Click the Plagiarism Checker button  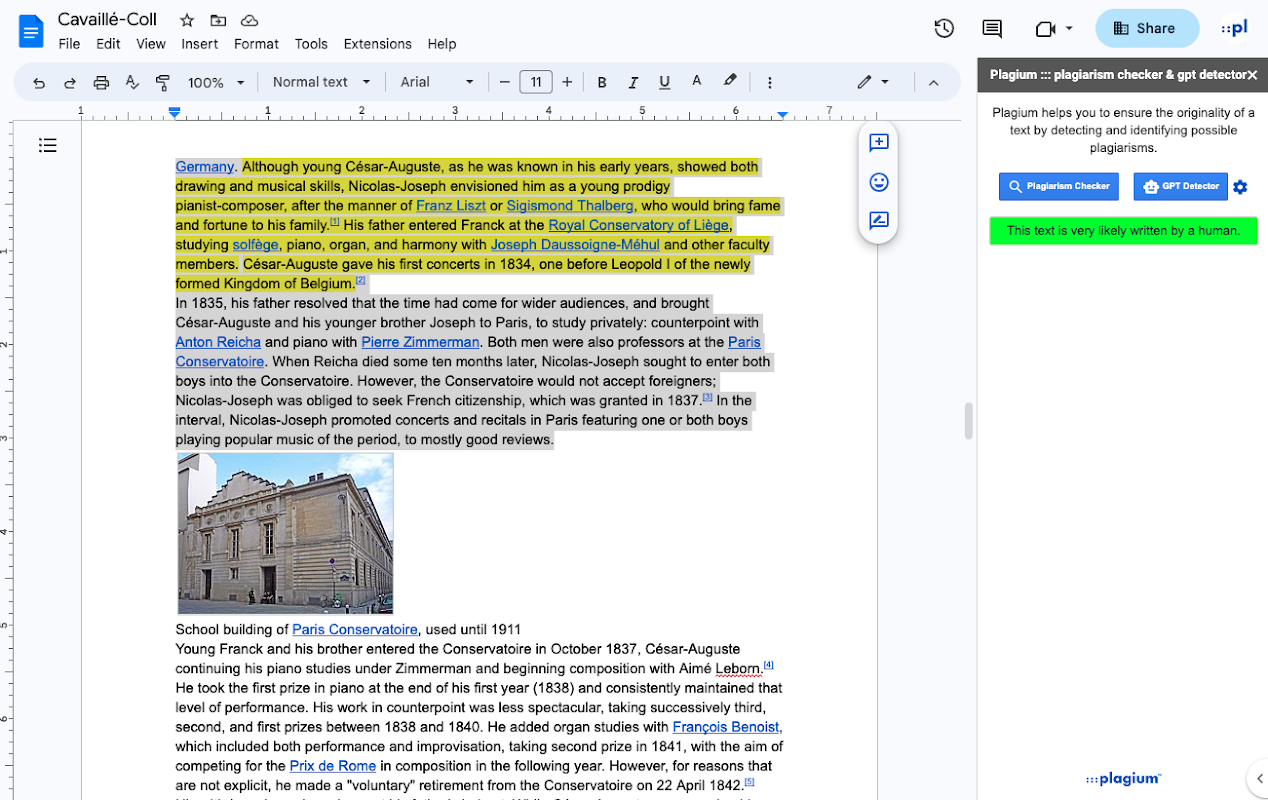[x=1058, y=186]
